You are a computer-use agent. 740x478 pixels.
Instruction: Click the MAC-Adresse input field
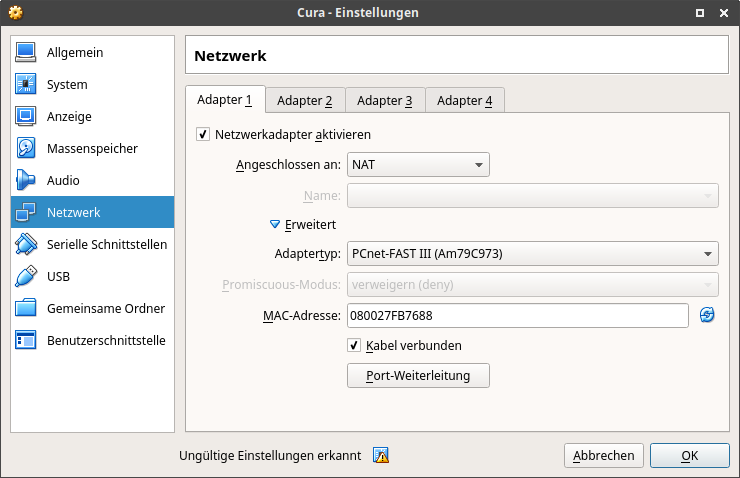pyautogui.click(x=518, y=315)
